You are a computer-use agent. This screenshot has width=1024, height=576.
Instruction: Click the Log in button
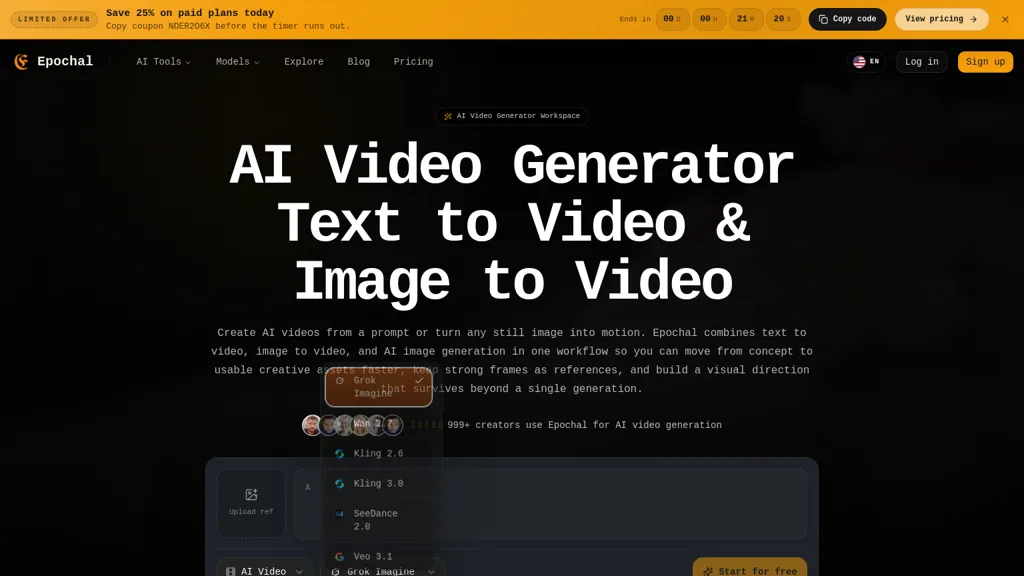(921, 61)
